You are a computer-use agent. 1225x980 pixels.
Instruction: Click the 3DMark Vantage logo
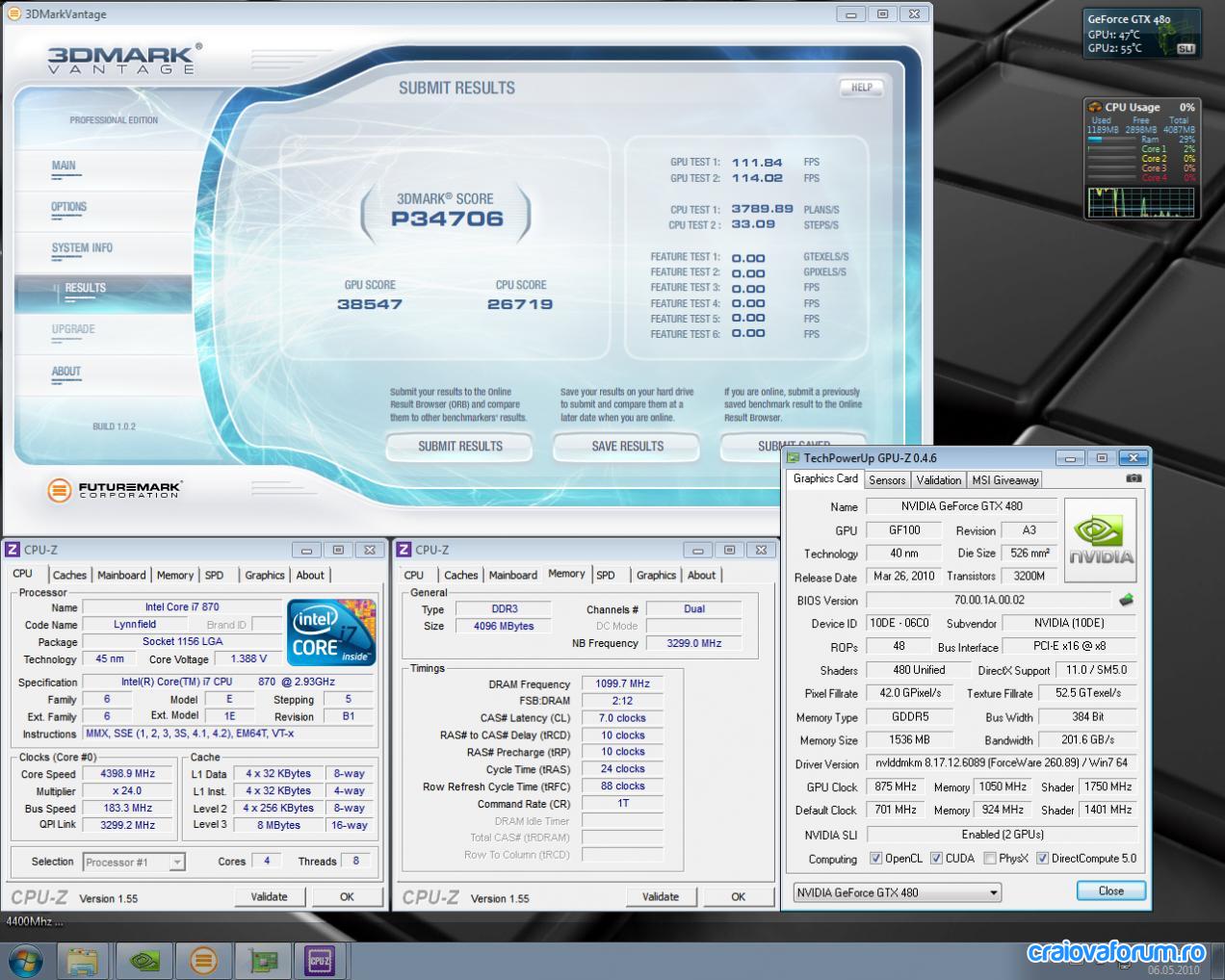coord(124,59)
